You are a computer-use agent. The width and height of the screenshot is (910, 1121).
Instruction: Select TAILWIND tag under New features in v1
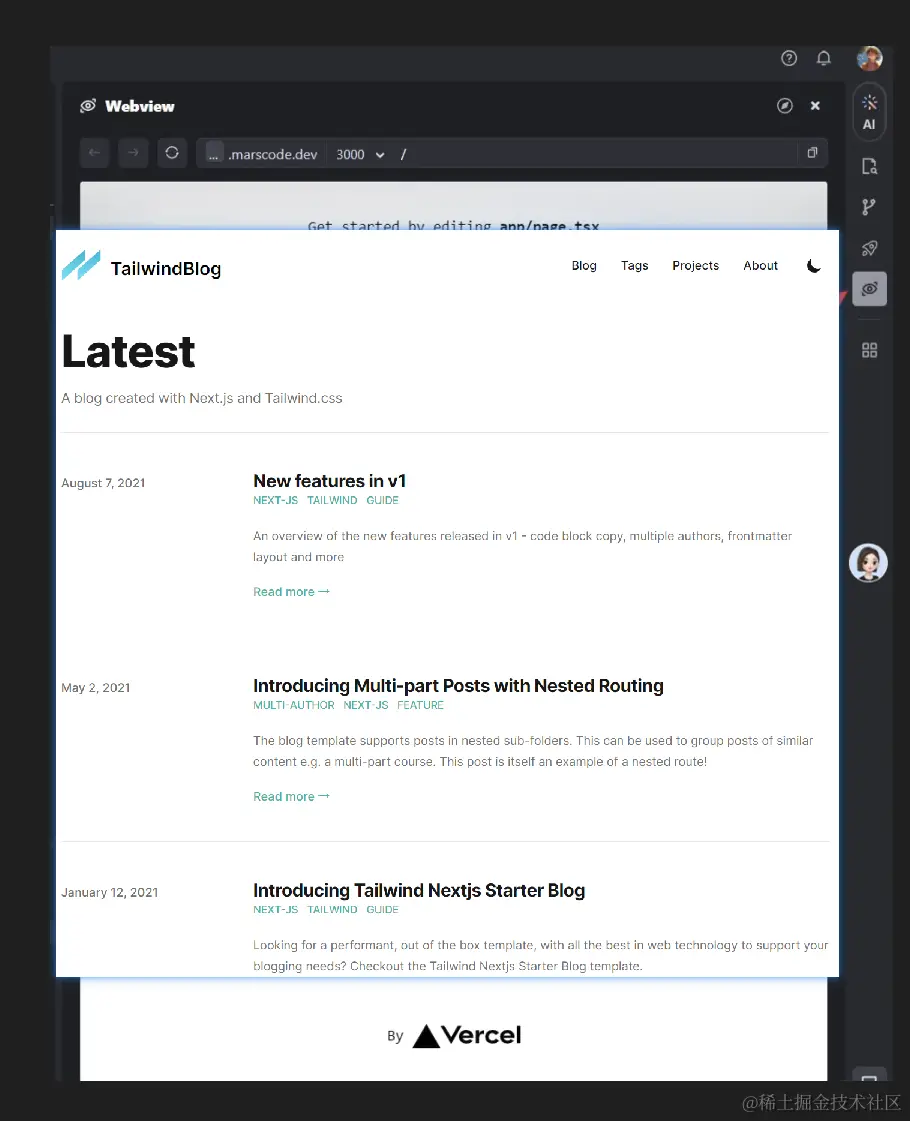pyautogui.click(x=332, y=500)
